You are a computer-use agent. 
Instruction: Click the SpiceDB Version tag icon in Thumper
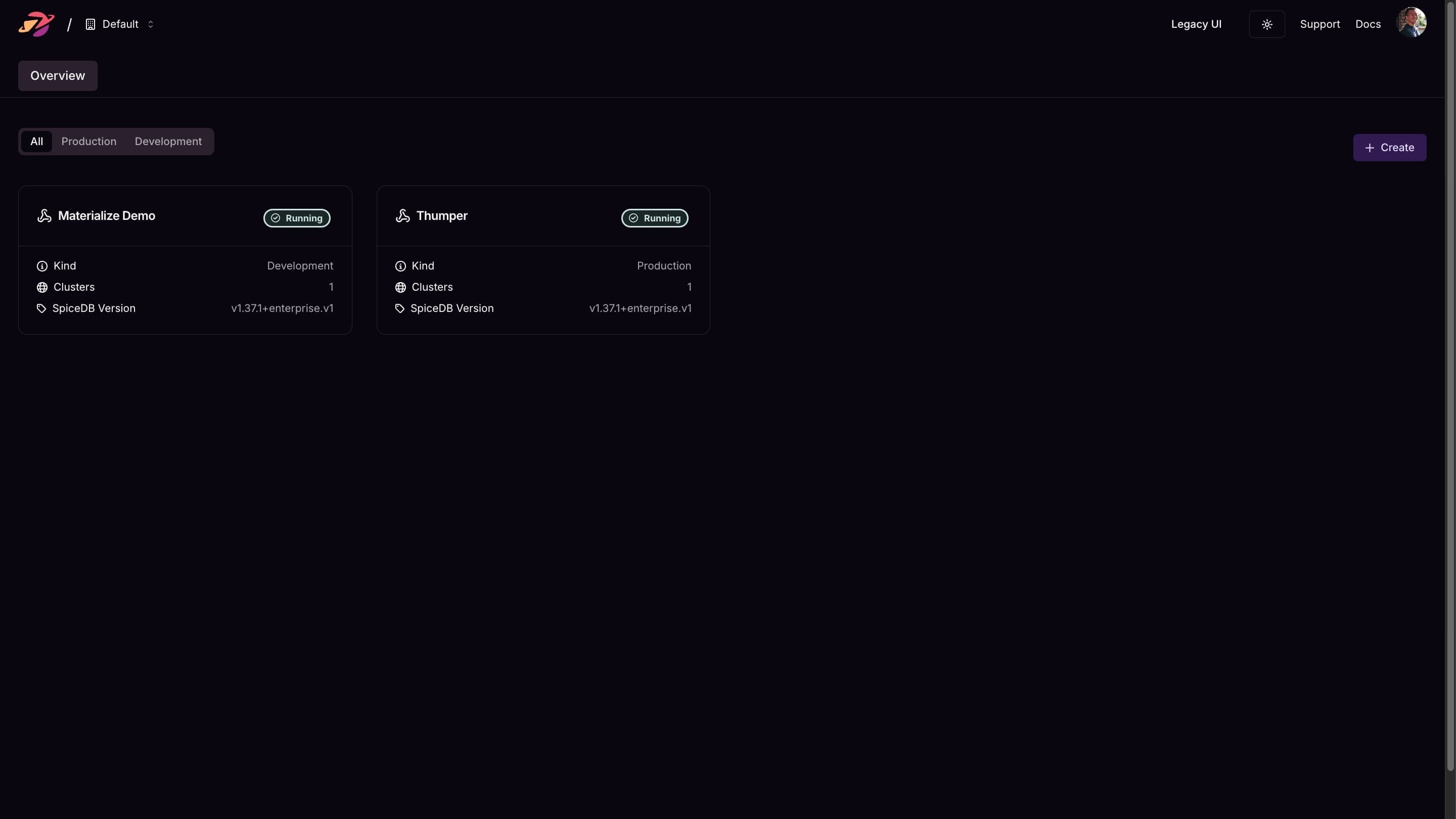pyautogui.click(x=399, y=308)
